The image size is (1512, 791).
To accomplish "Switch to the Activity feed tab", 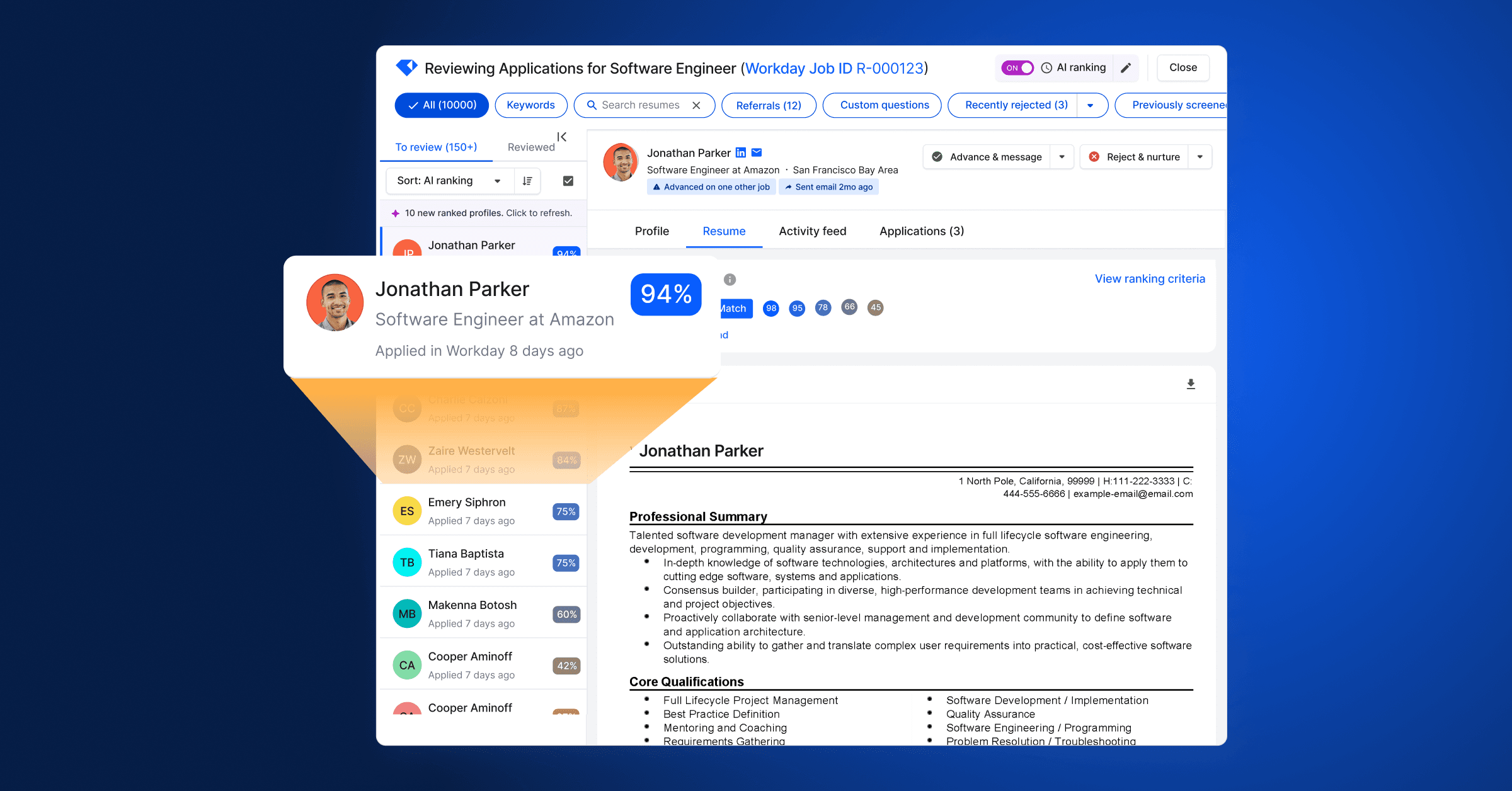I will [x=812, y=231].
